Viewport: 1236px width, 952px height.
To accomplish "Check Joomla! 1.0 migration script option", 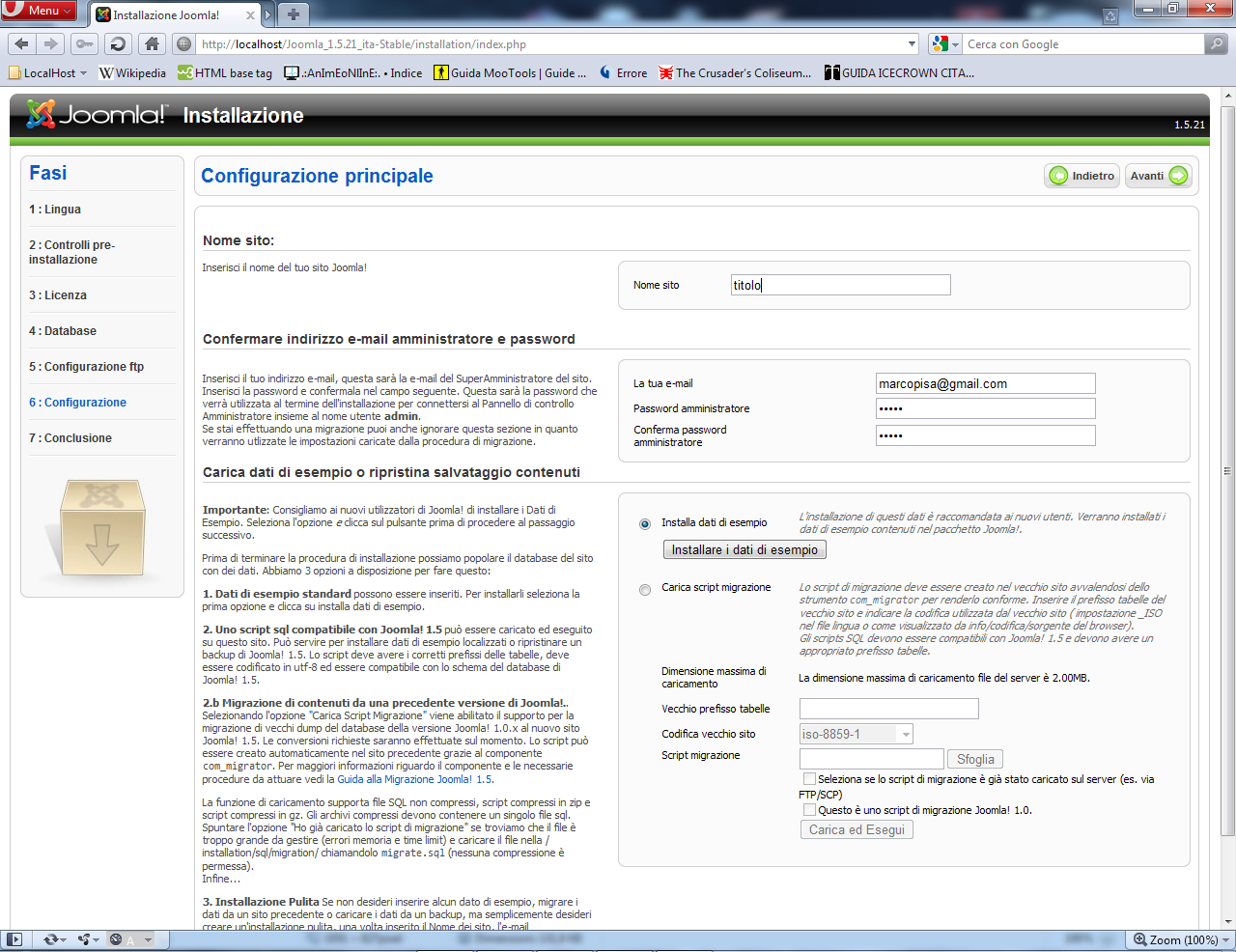I will point(809,809).
